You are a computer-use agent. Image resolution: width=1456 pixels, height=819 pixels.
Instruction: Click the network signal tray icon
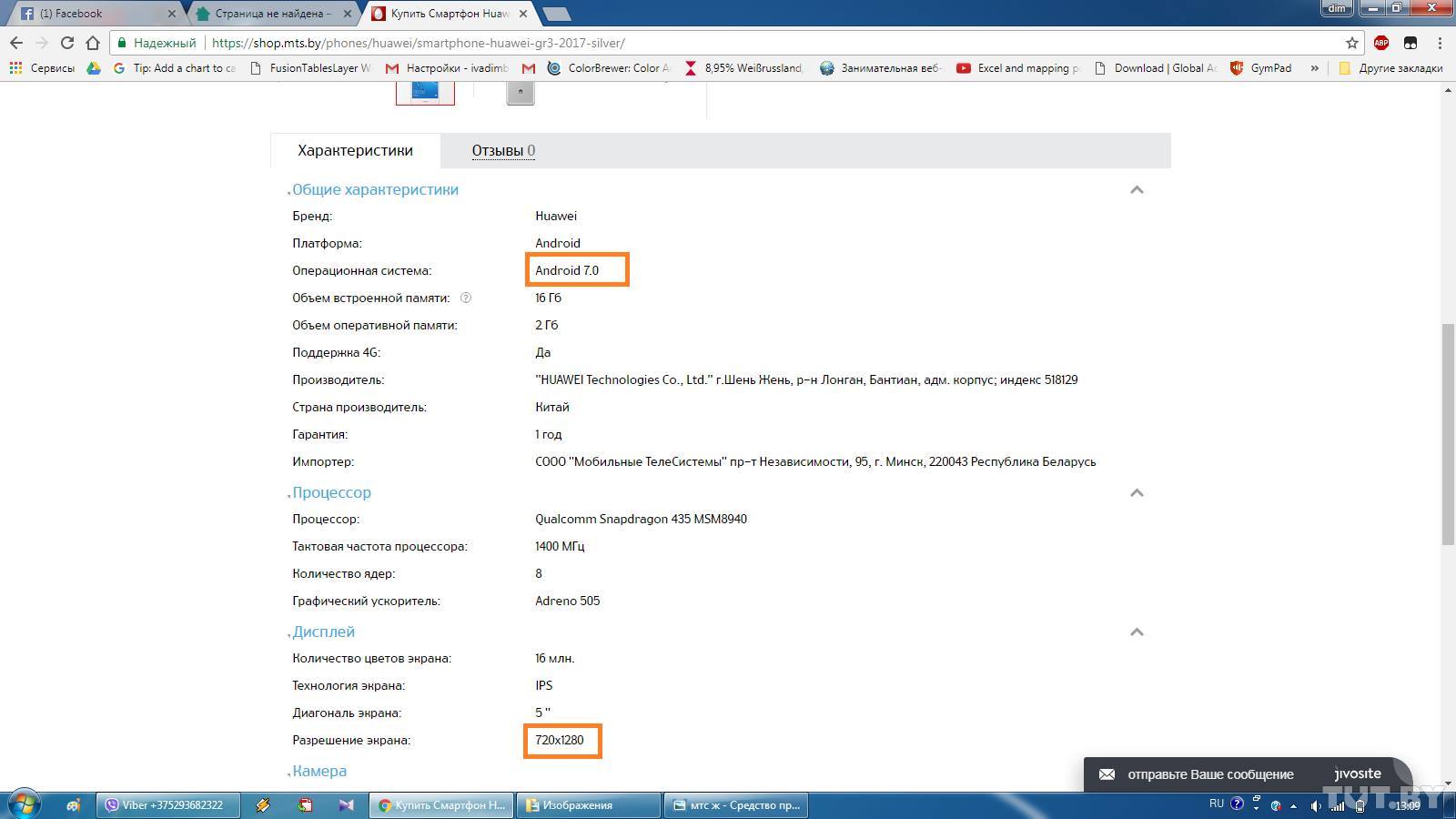click(1338, 805)
